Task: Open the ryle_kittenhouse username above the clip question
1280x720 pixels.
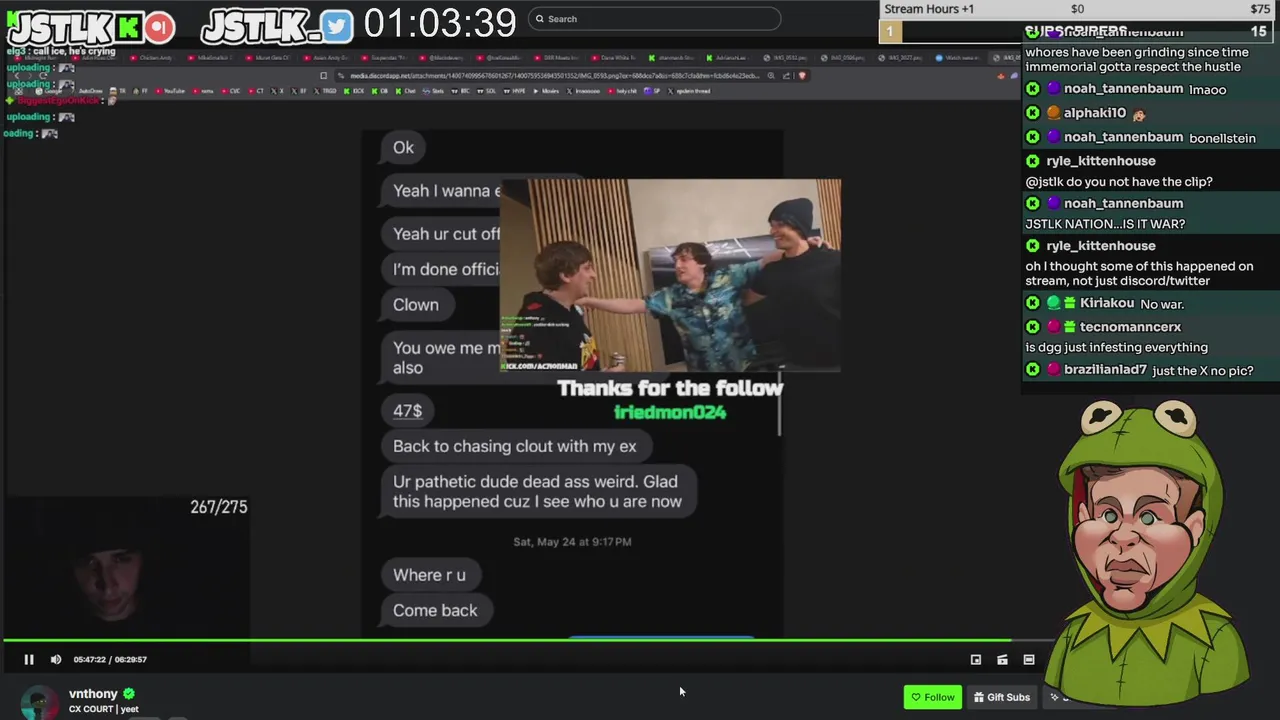Action: coord(1100,161)
